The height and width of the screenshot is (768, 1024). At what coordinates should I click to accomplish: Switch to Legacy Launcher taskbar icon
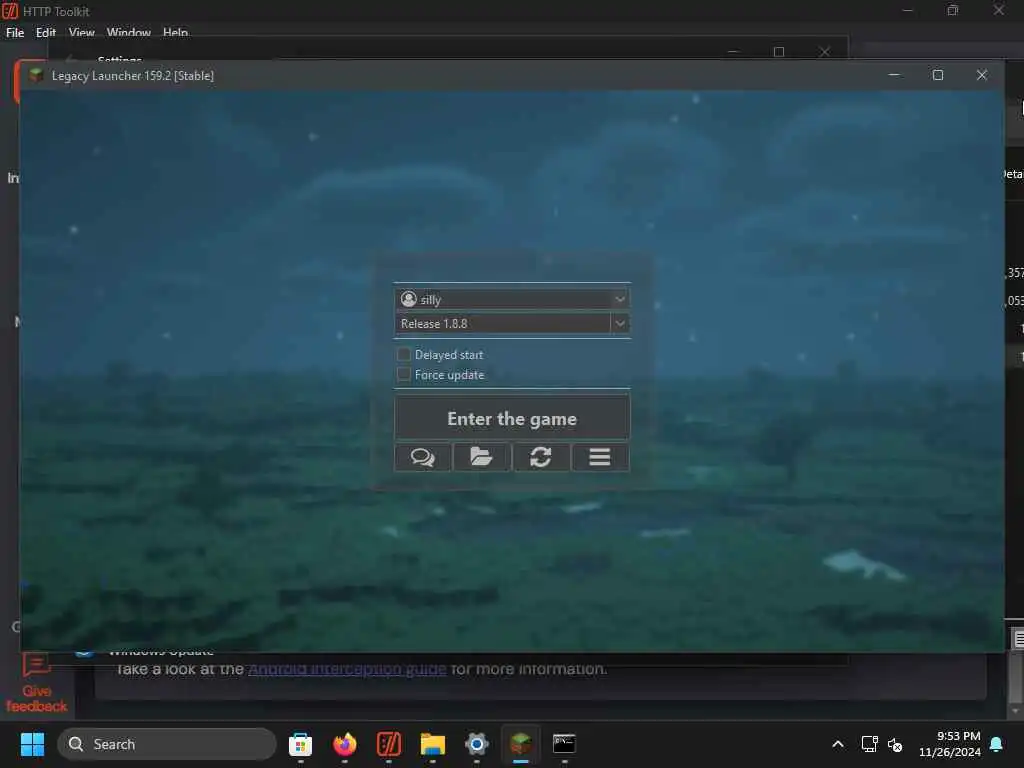pos(520,744)
